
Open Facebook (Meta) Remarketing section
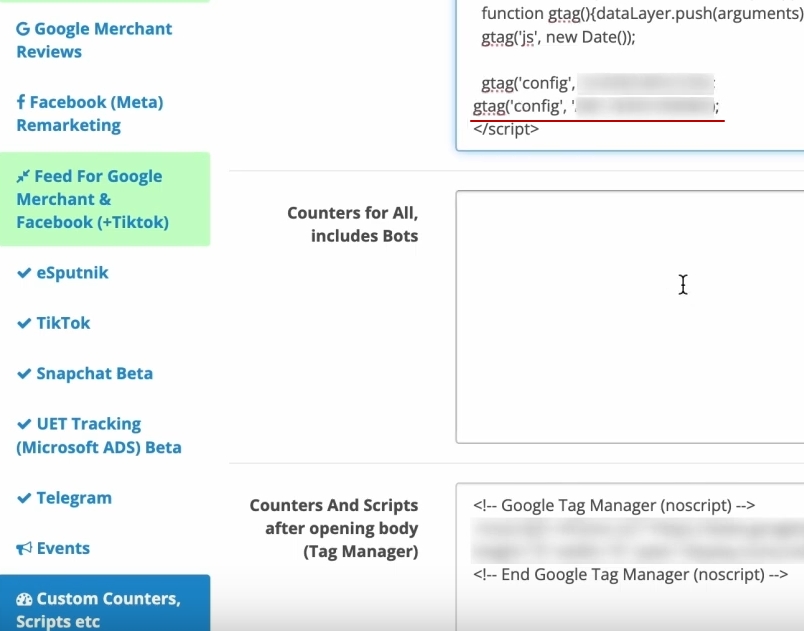pos(90,114)
